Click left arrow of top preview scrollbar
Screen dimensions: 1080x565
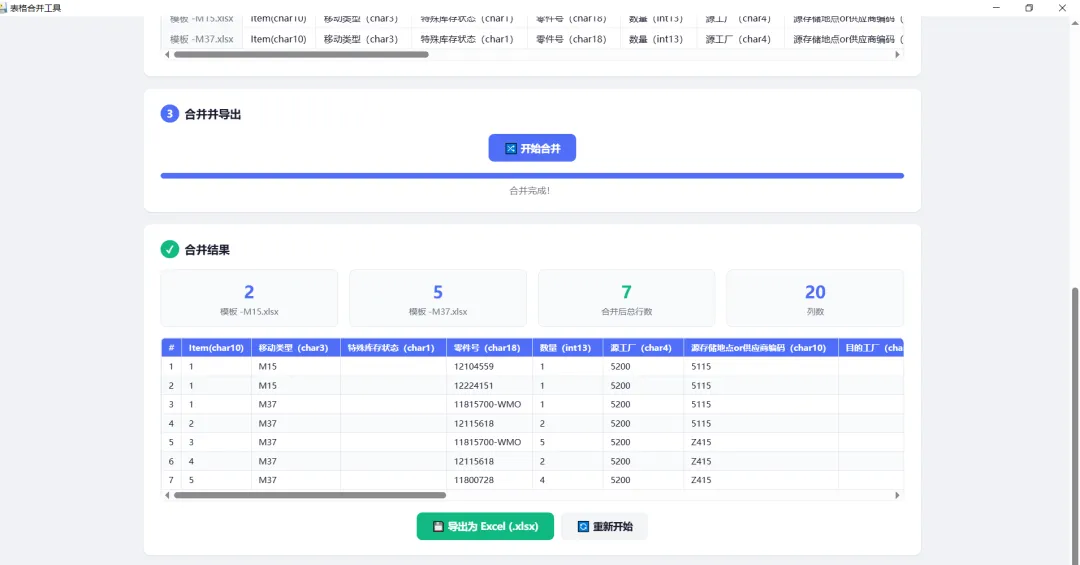coord(167,54)
